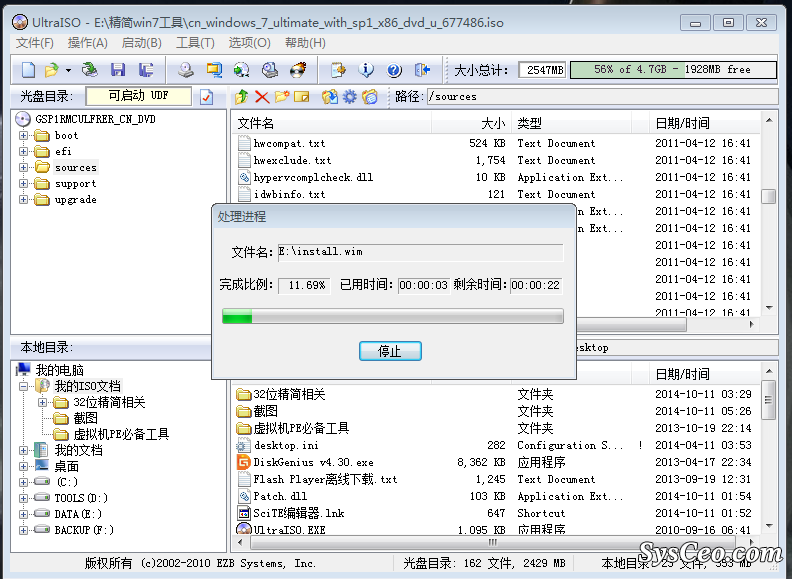This screenshot has height=579, width=792.
Task: Open the 选项(O) menu
Action: [249, 43]
